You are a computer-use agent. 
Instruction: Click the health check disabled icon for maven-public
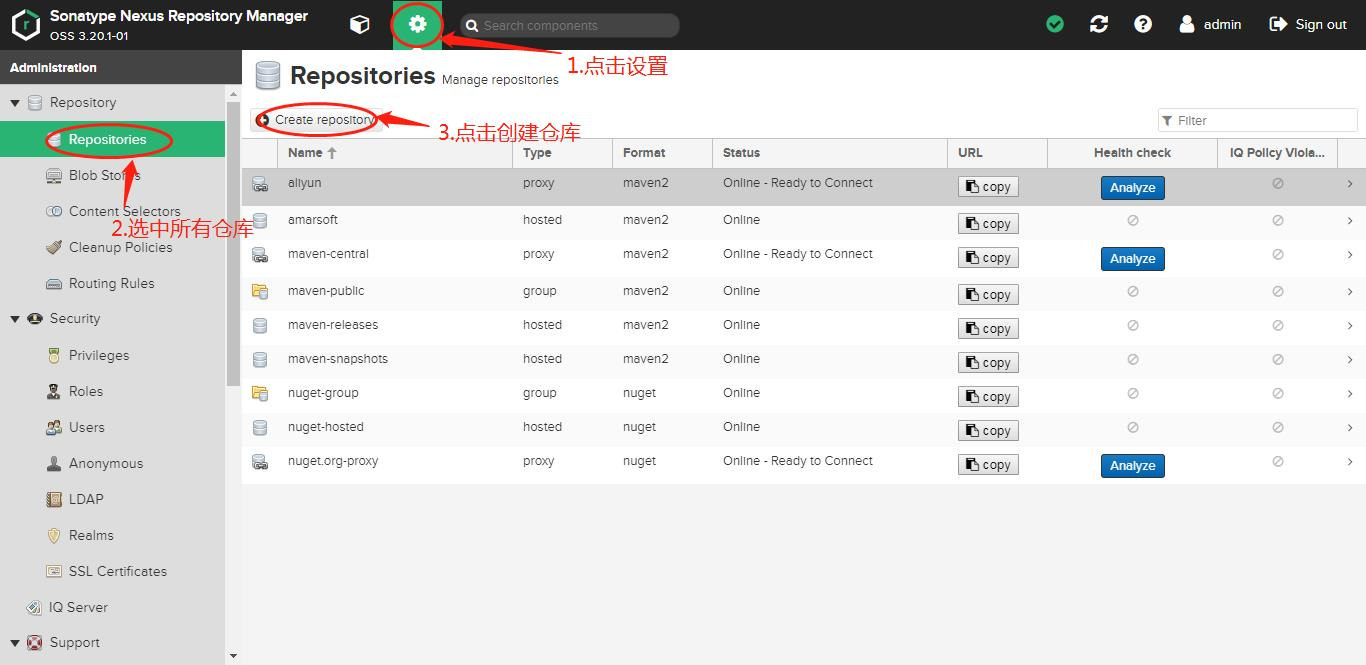(1133, 291)
